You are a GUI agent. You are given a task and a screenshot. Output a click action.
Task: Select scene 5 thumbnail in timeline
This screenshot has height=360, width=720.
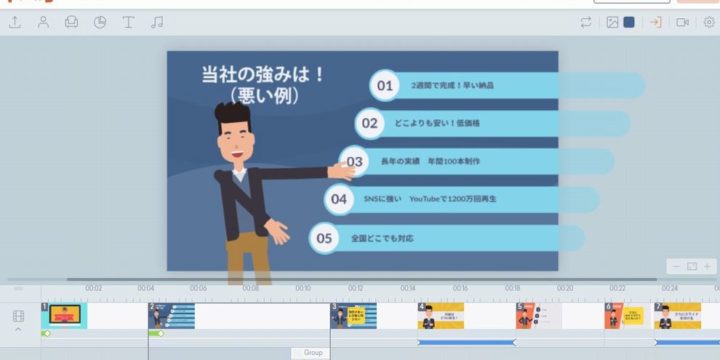[539, 316]
